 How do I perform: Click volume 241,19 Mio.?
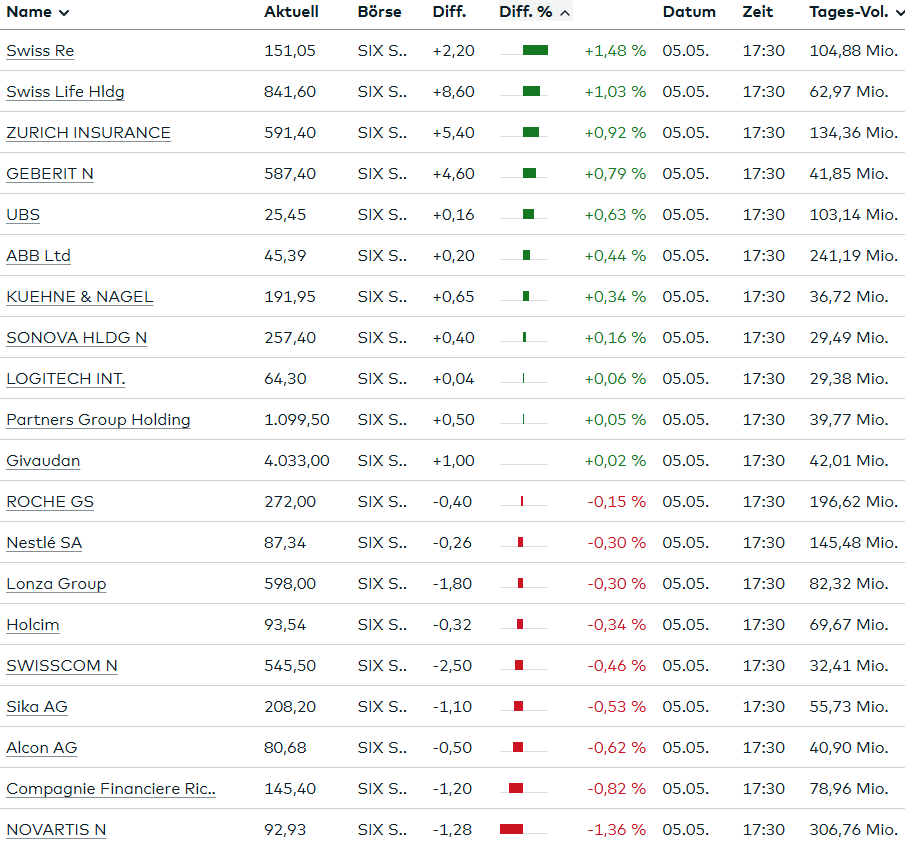point(854,256)
